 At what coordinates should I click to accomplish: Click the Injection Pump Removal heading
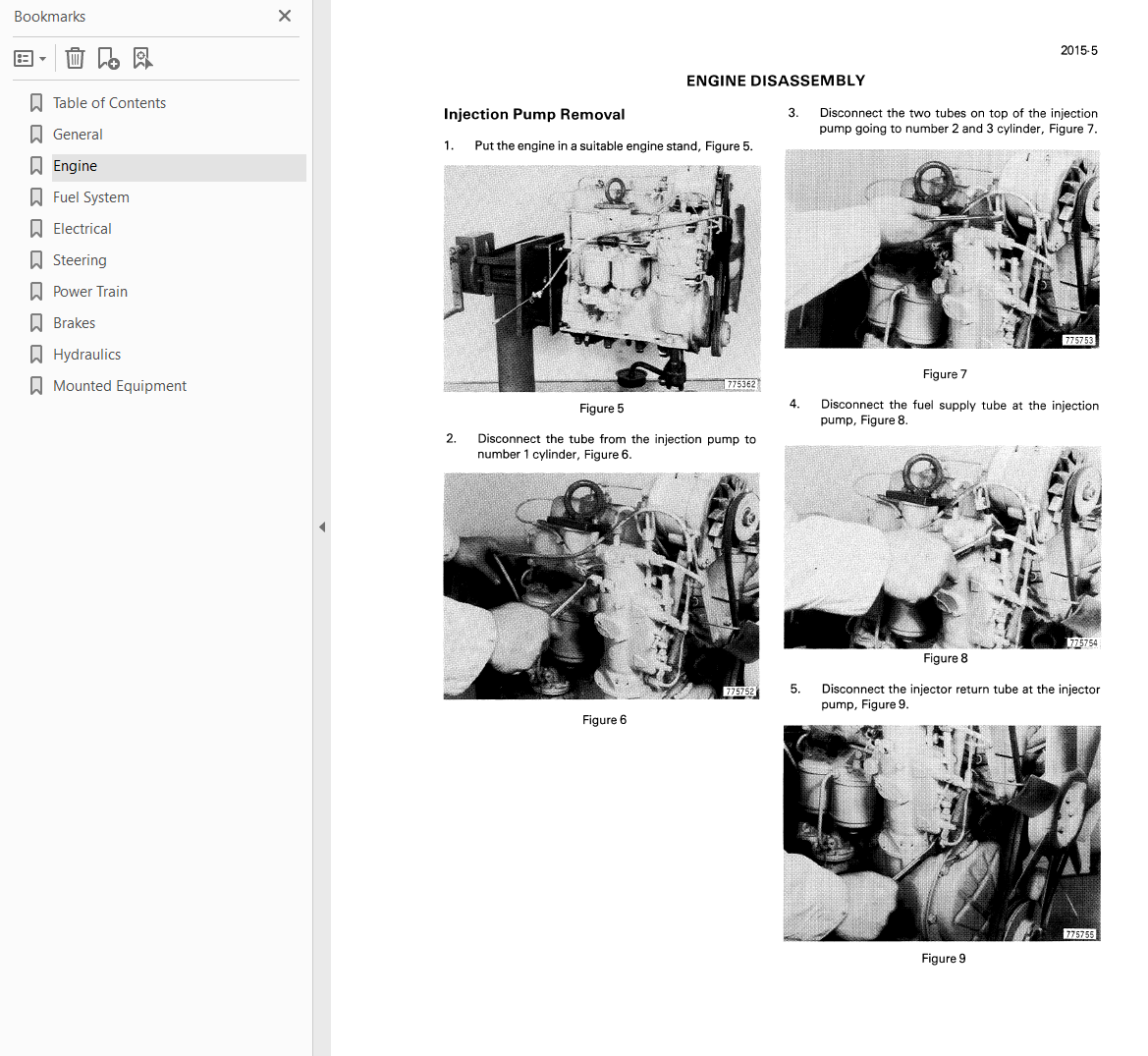click(533, 114)
